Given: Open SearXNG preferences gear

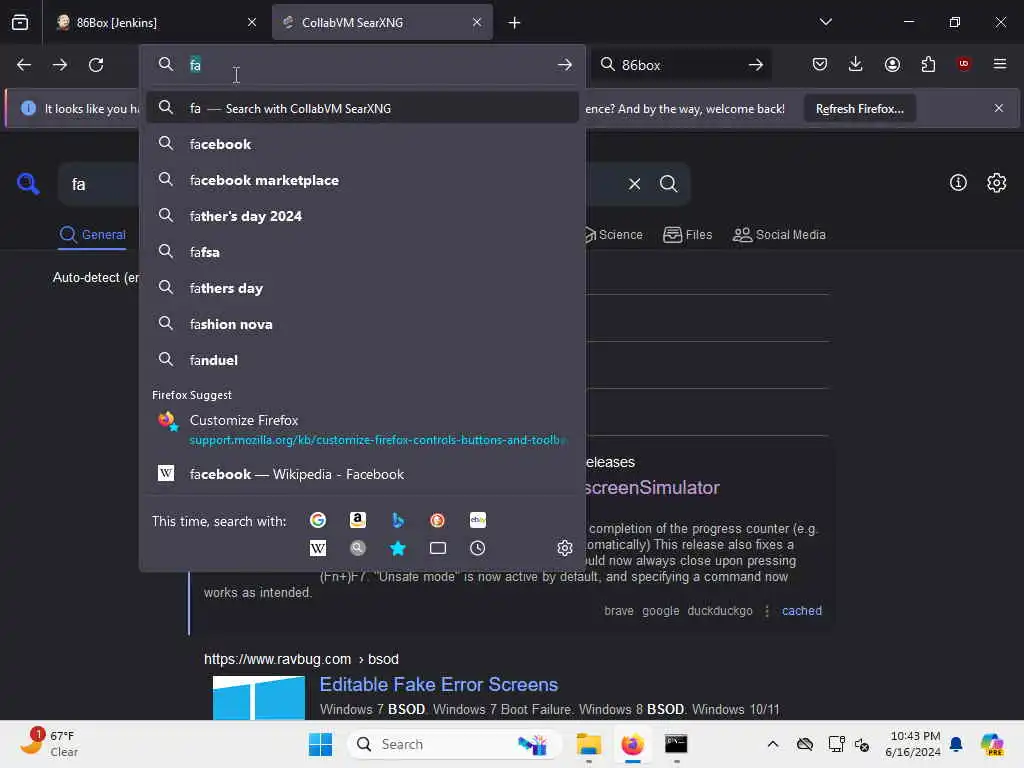Looking at the screenshot, I should [997, 183].
